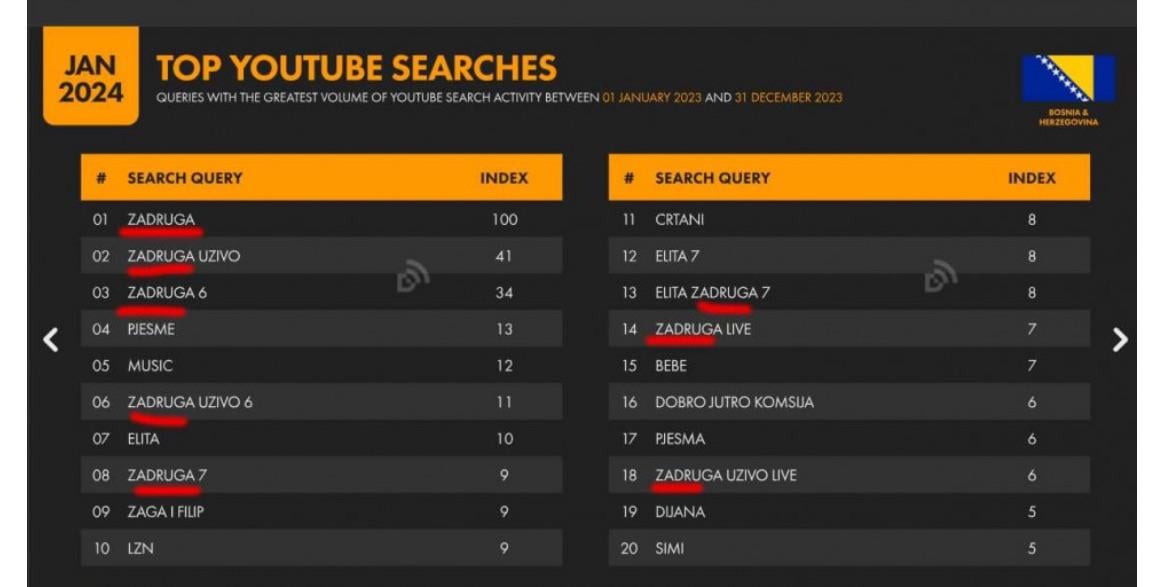The height and width of the screenshot is (587, 1170).
Task: Click left table SEARCH QUERY column header
Action: pos(185,178)
